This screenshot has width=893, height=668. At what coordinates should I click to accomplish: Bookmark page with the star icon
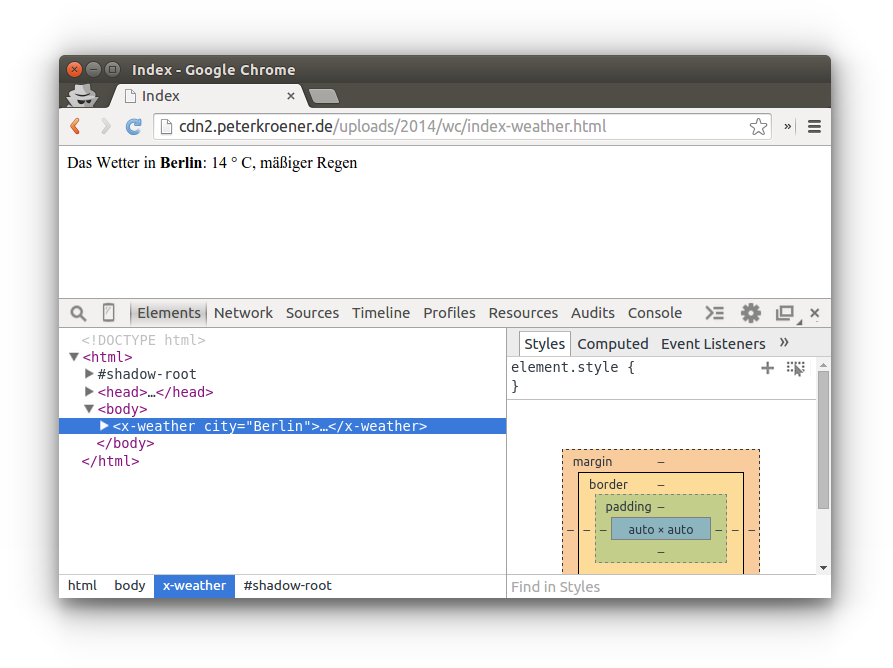(x=758, y=127)
